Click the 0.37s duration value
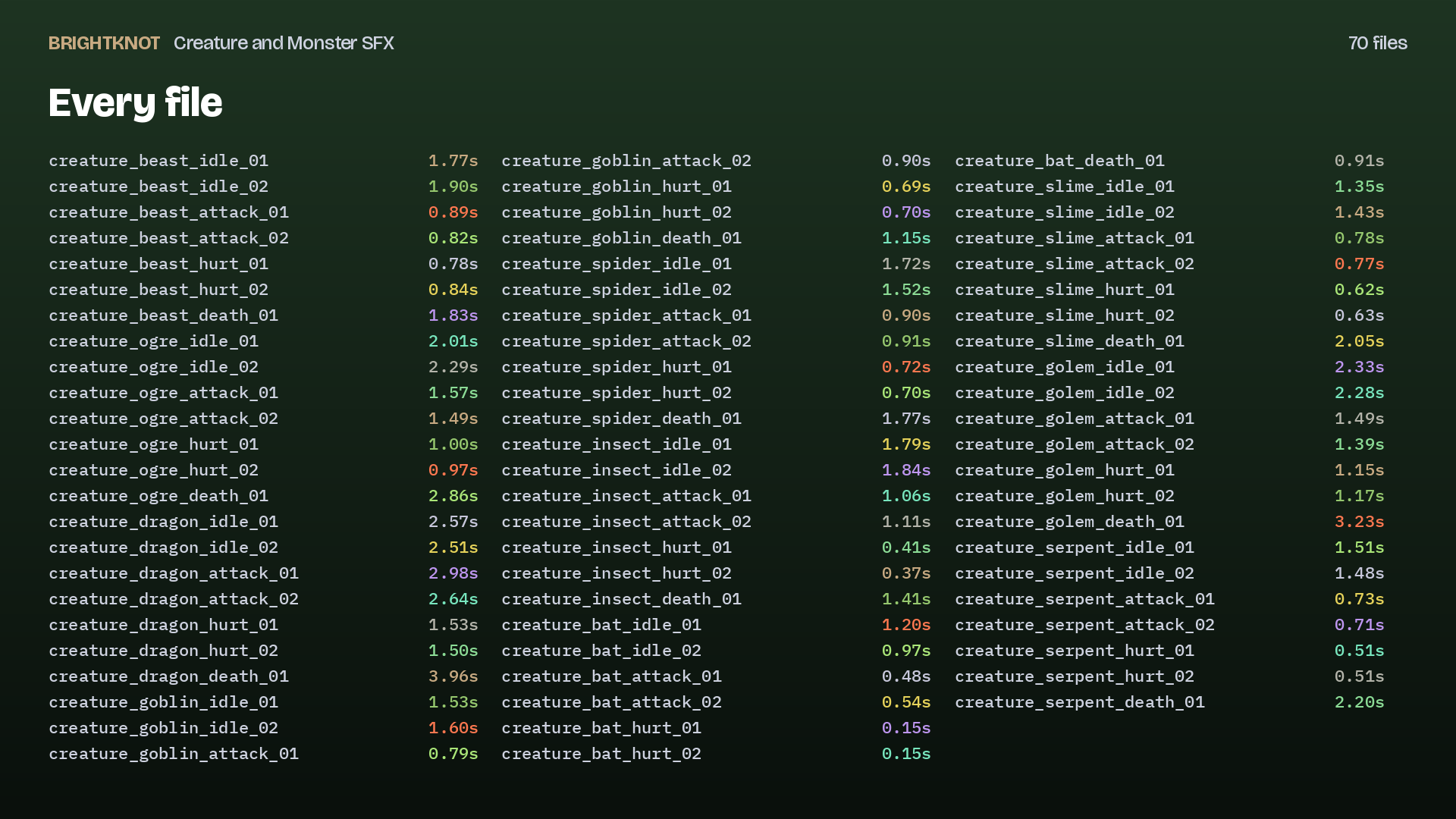 (x=906, y=573)
